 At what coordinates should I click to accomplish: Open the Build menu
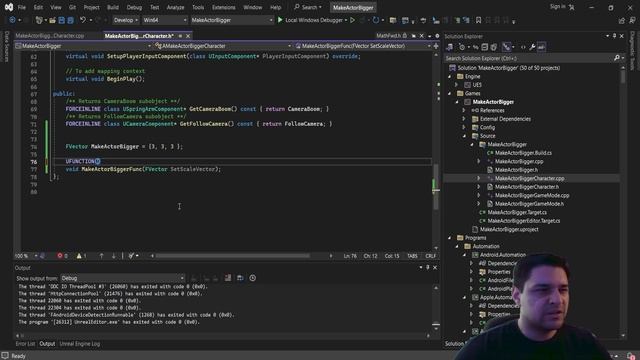click(x=113, y=7)
